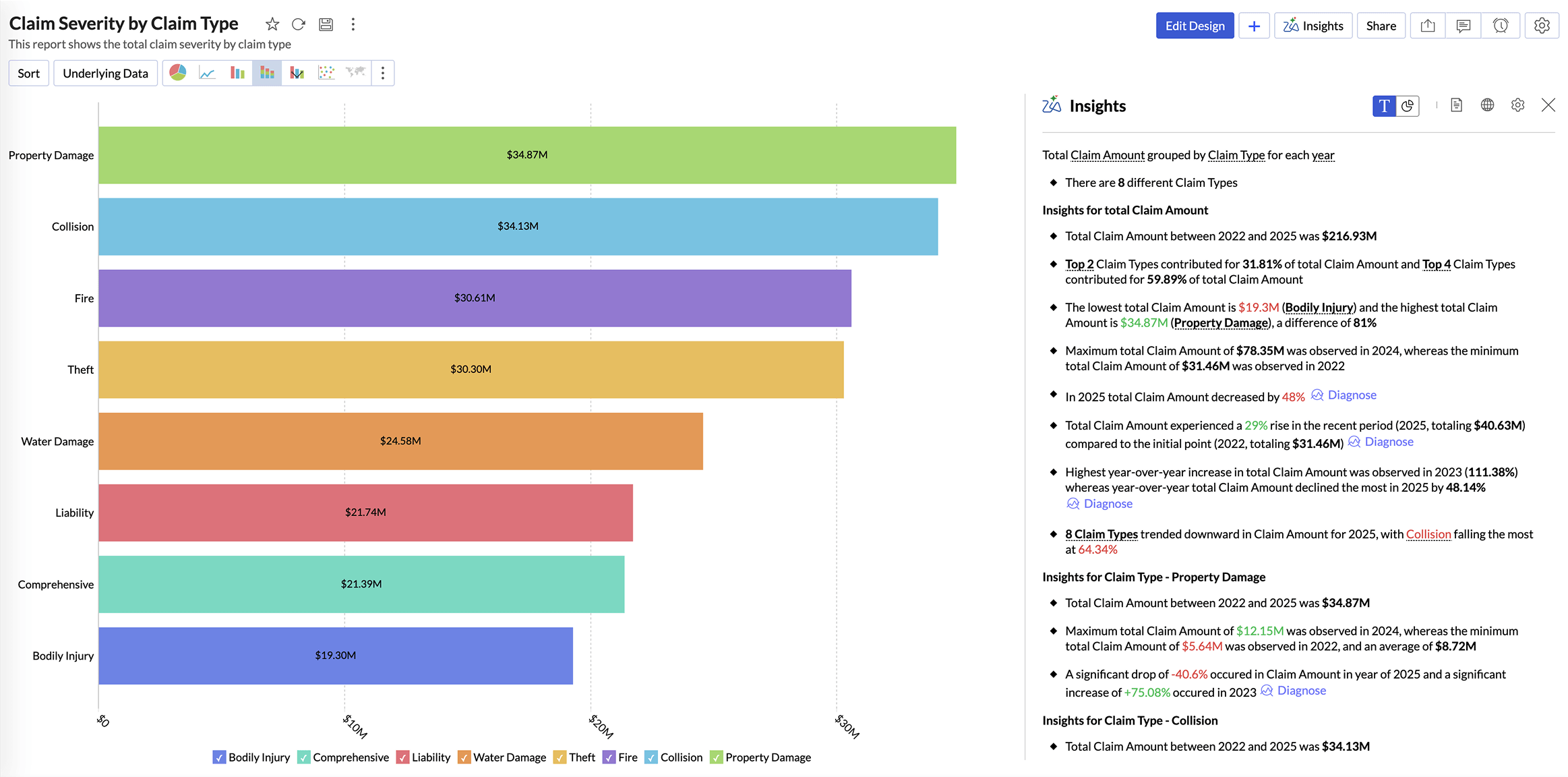
Task: Refresh the Claim Severity report
Action: (299, 24)
